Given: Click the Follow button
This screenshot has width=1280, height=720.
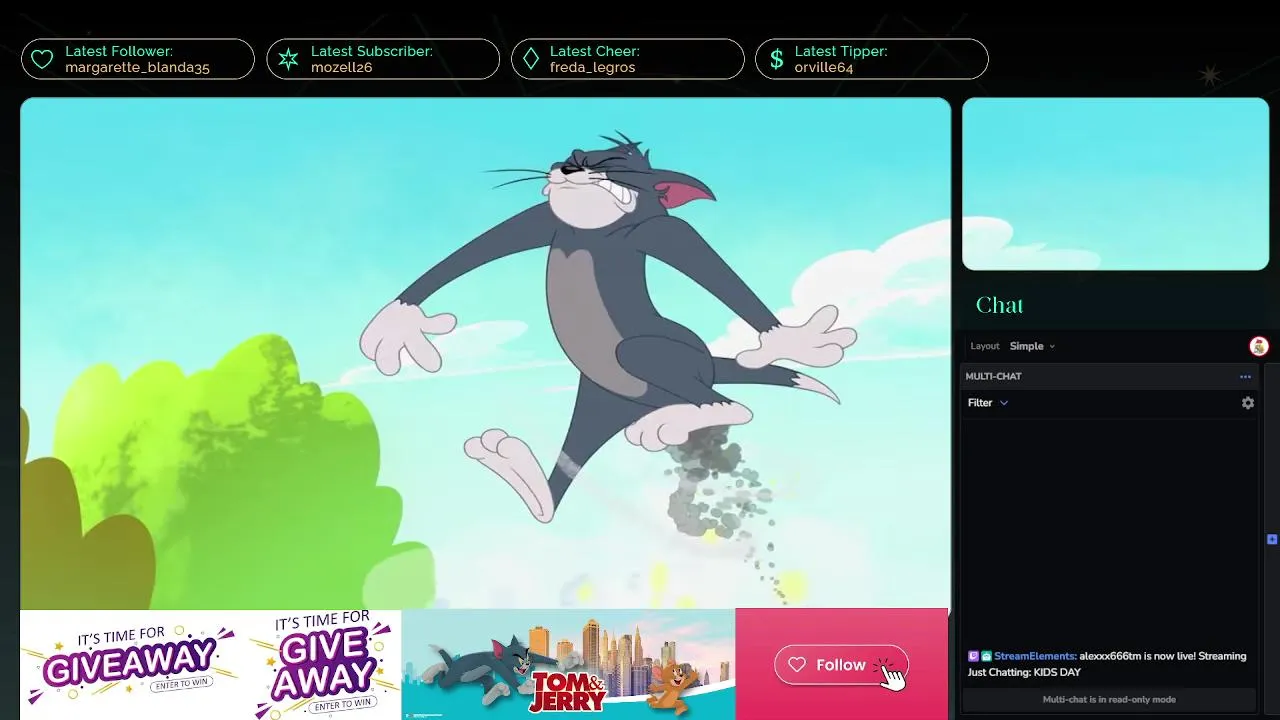Looking at the screenshot, I should point(841,665).
